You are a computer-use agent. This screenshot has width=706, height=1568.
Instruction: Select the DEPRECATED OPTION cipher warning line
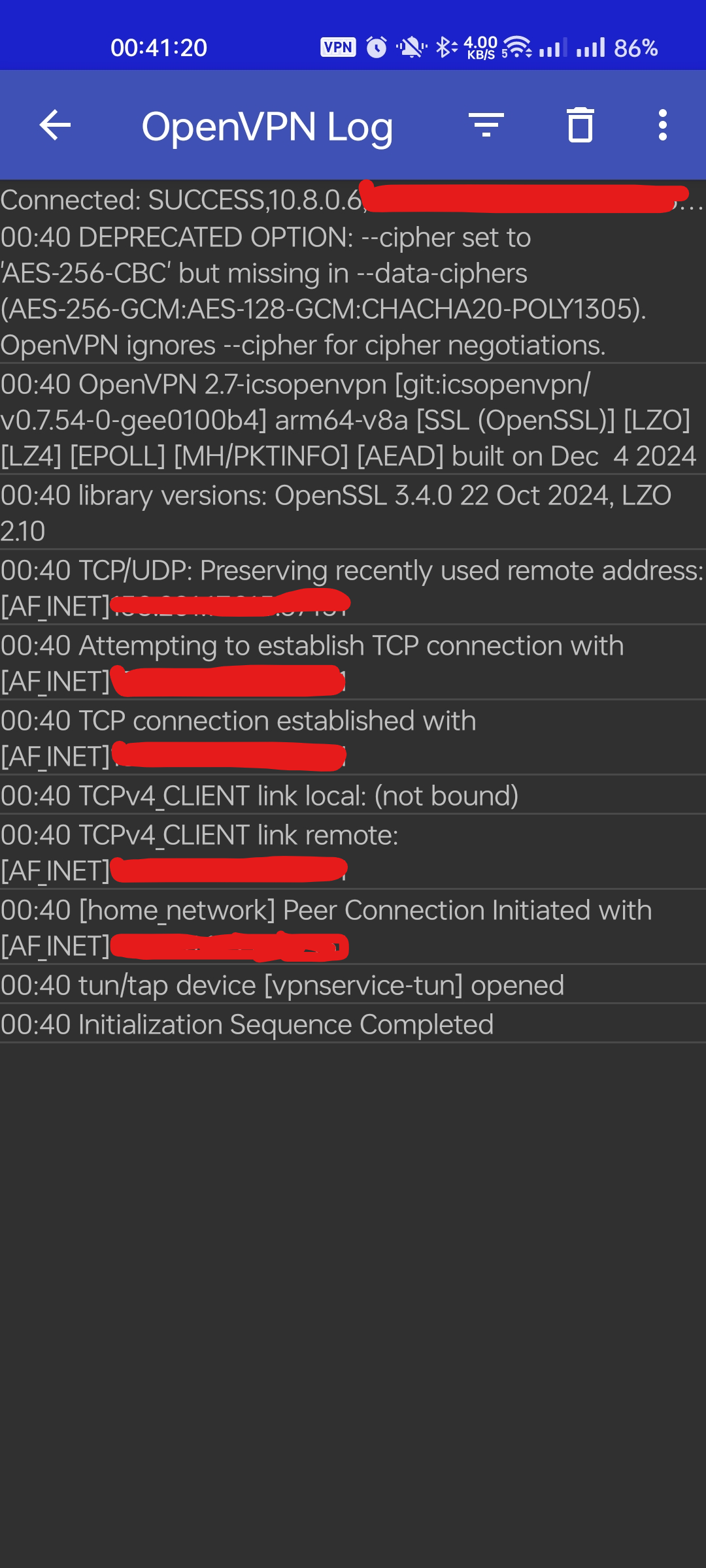click(327, 291)
